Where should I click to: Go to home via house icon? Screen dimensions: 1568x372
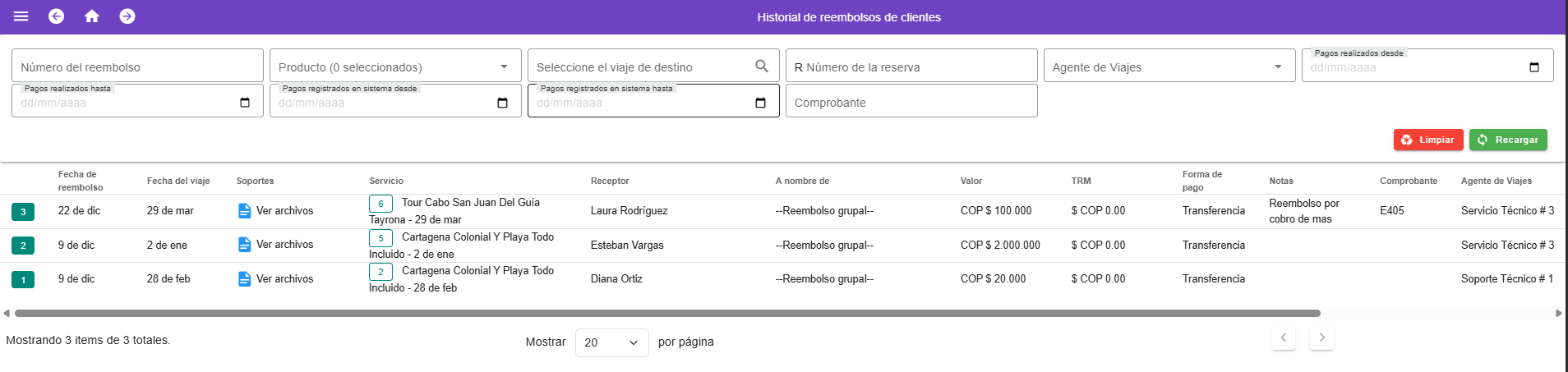point(92,16)
